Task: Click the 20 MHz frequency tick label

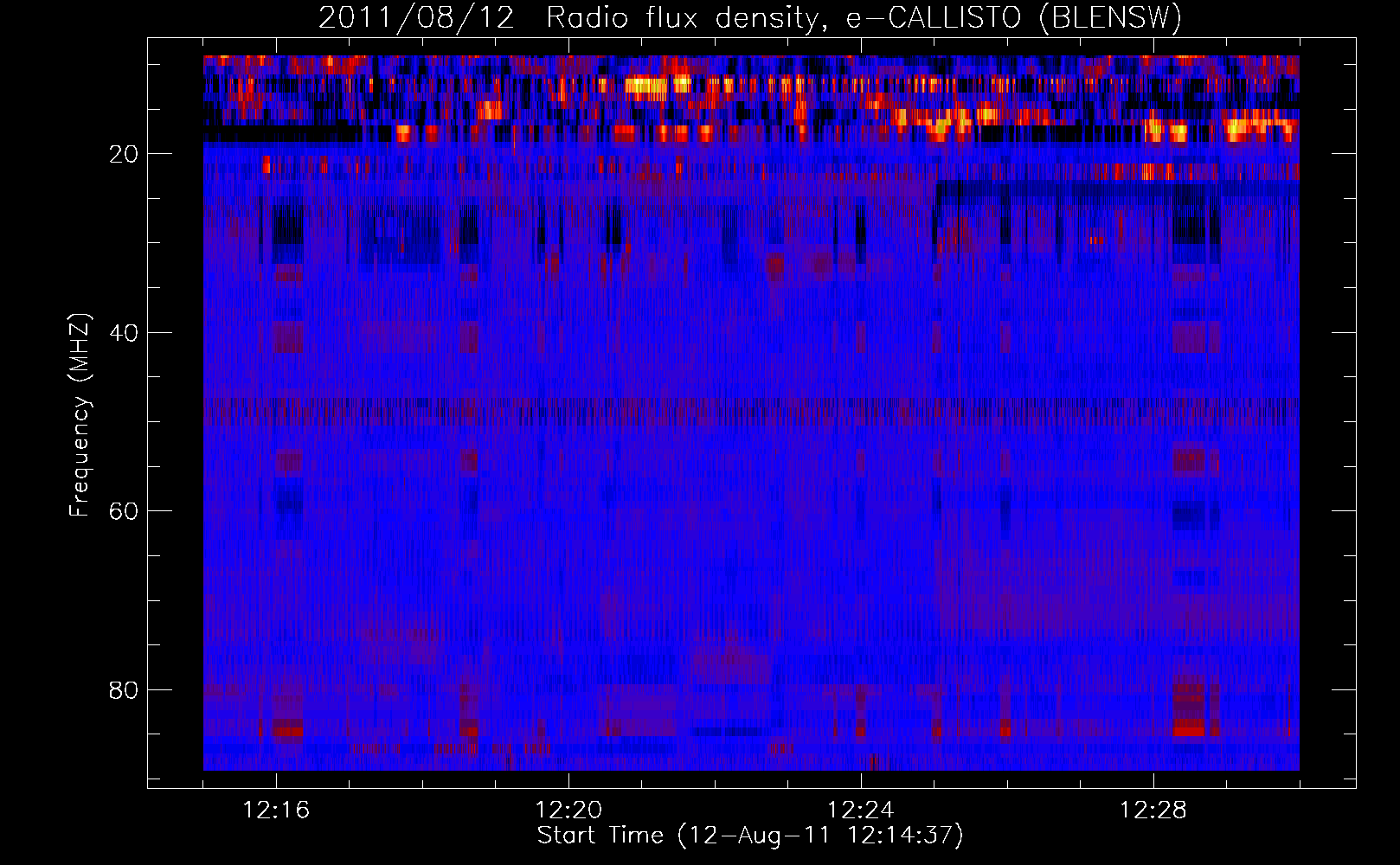Action: tap(125, 154)
